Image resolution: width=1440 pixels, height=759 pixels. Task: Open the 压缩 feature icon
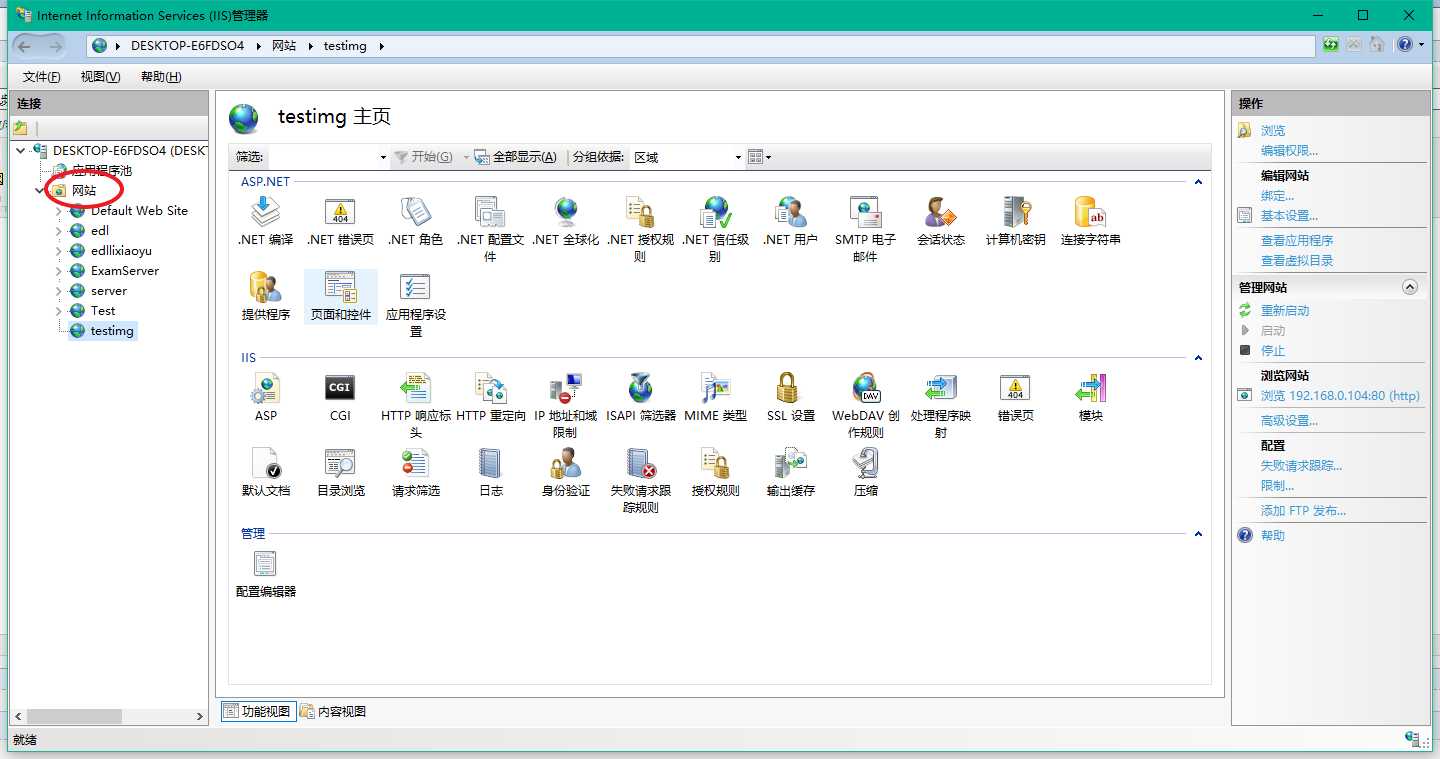pyautogui.click(x=865, y=472)
